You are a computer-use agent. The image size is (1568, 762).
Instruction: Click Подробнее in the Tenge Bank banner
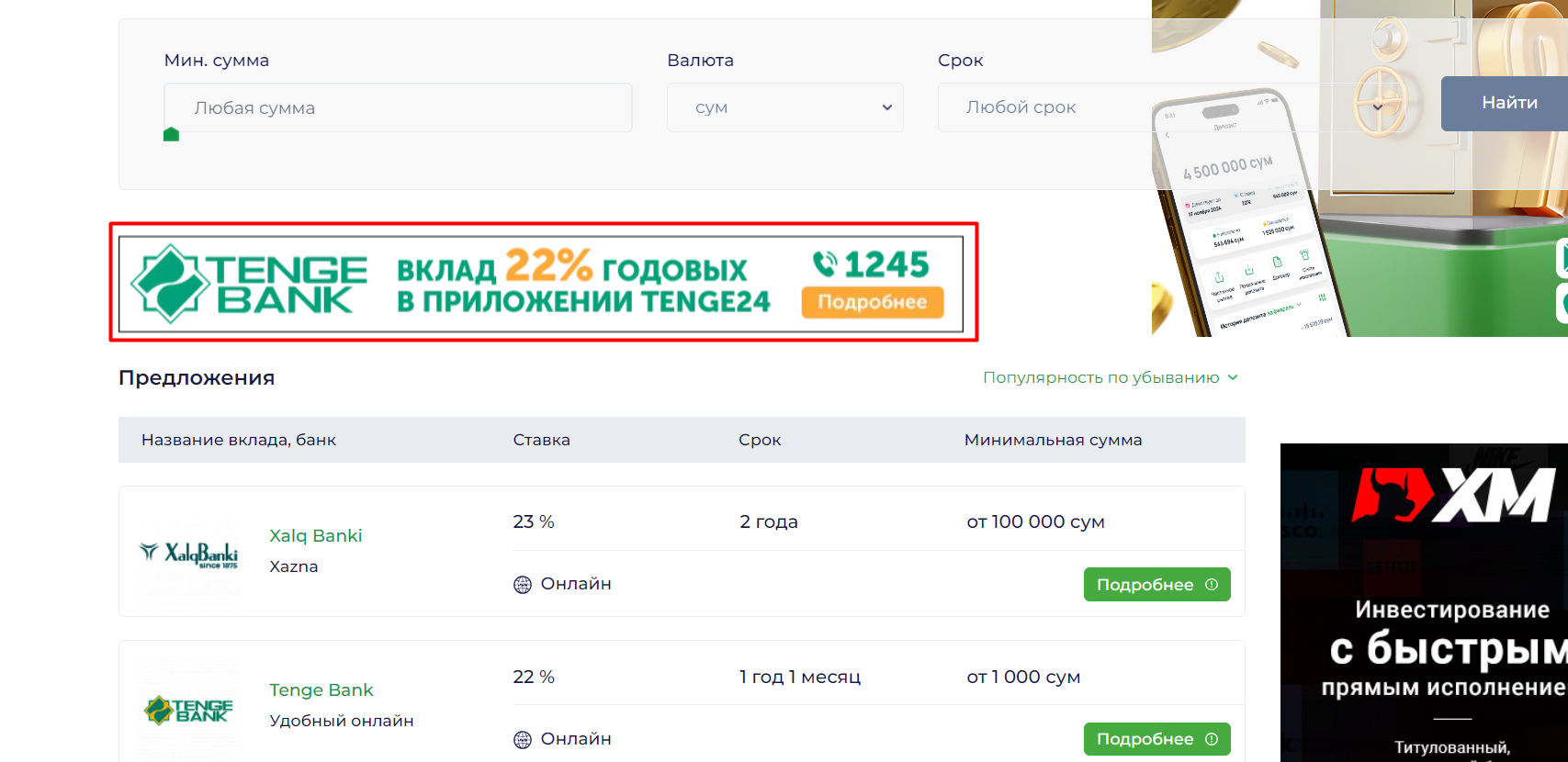pos(873,302)
